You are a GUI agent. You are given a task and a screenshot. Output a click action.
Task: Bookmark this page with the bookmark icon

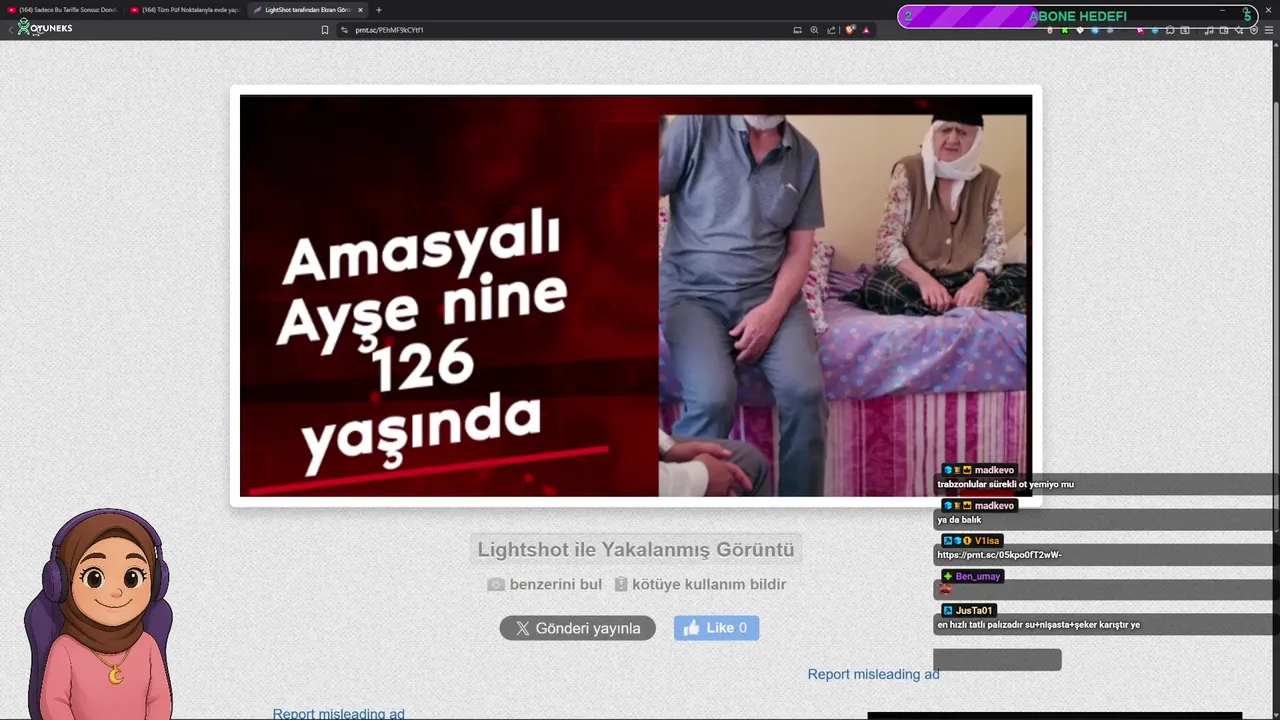click(325, 30)
